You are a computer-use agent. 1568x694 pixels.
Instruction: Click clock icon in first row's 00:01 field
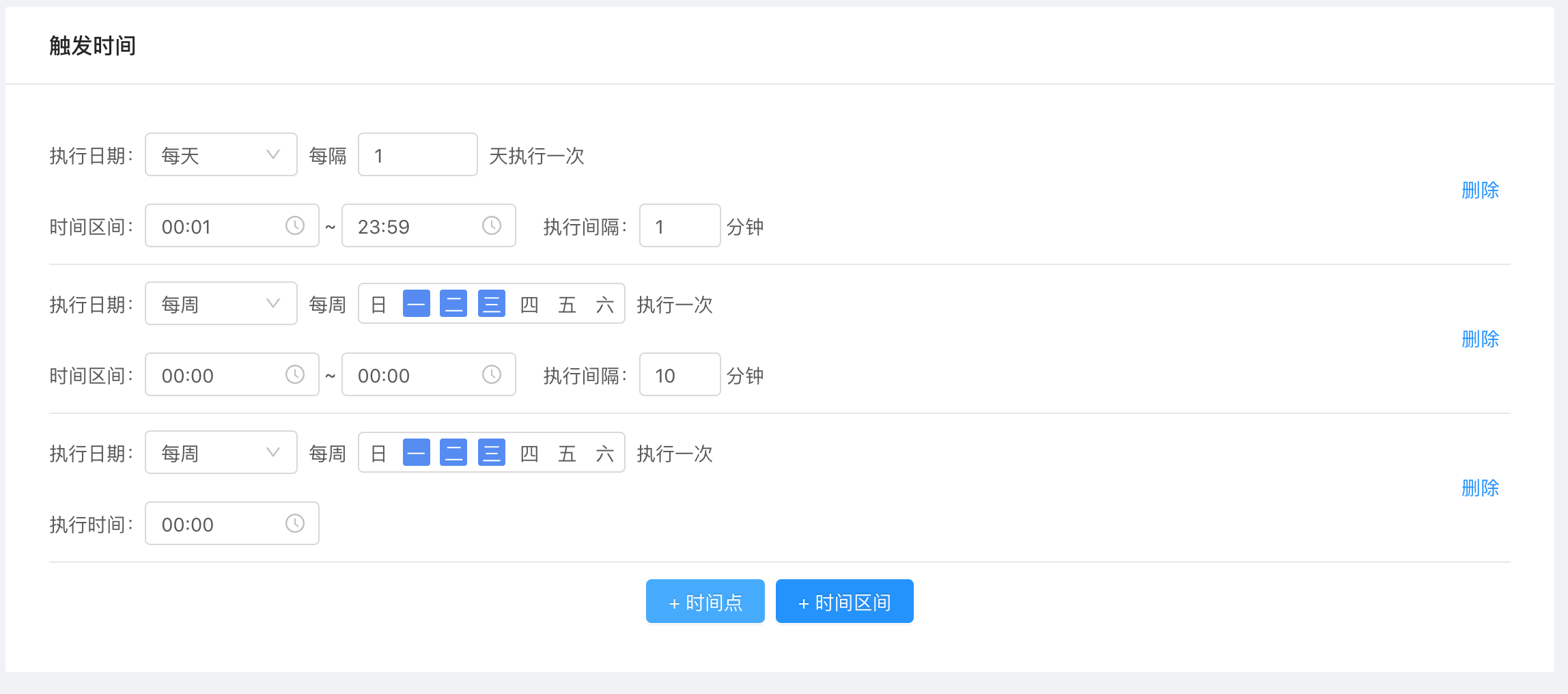click(294, 225)
